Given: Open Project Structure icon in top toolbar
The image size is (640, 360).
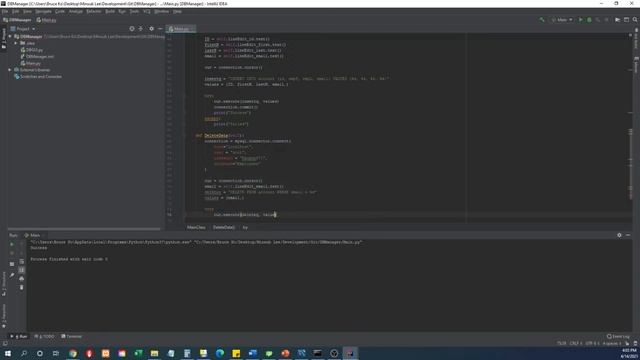Looking at the screenshot, I should [x=618, y=20].
